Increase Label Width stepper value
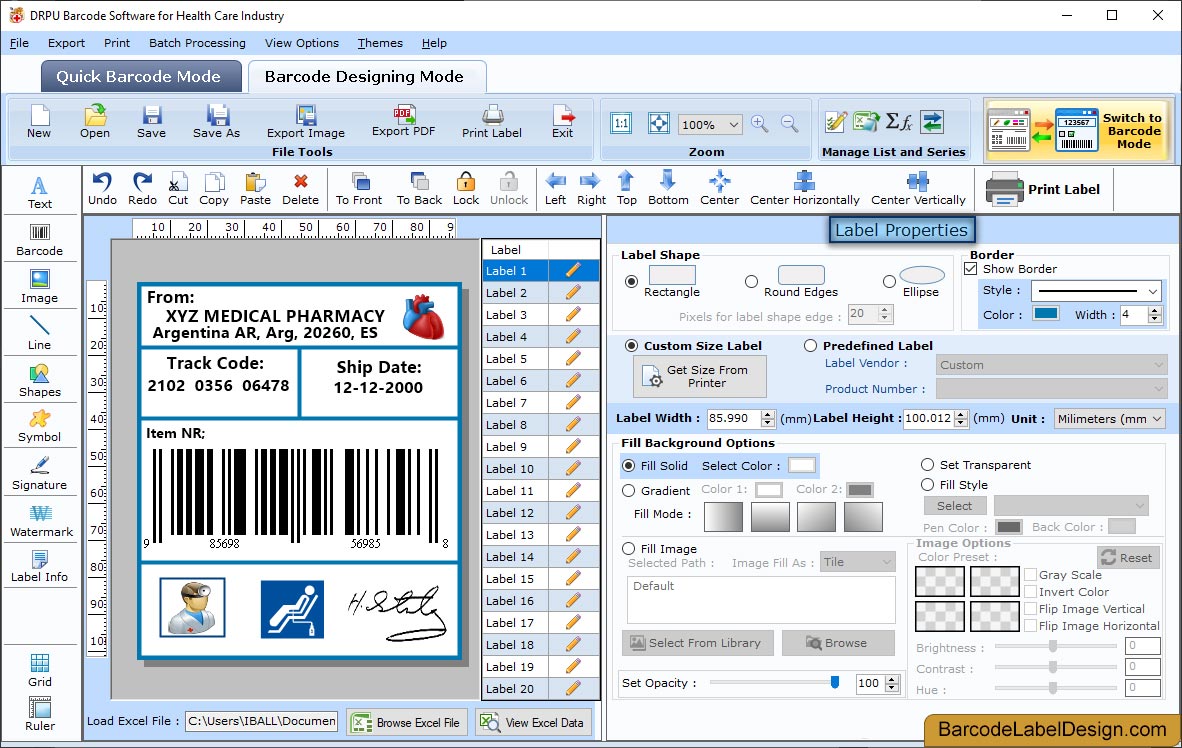This screenshot has height=748, width=1182. (767, 413)
